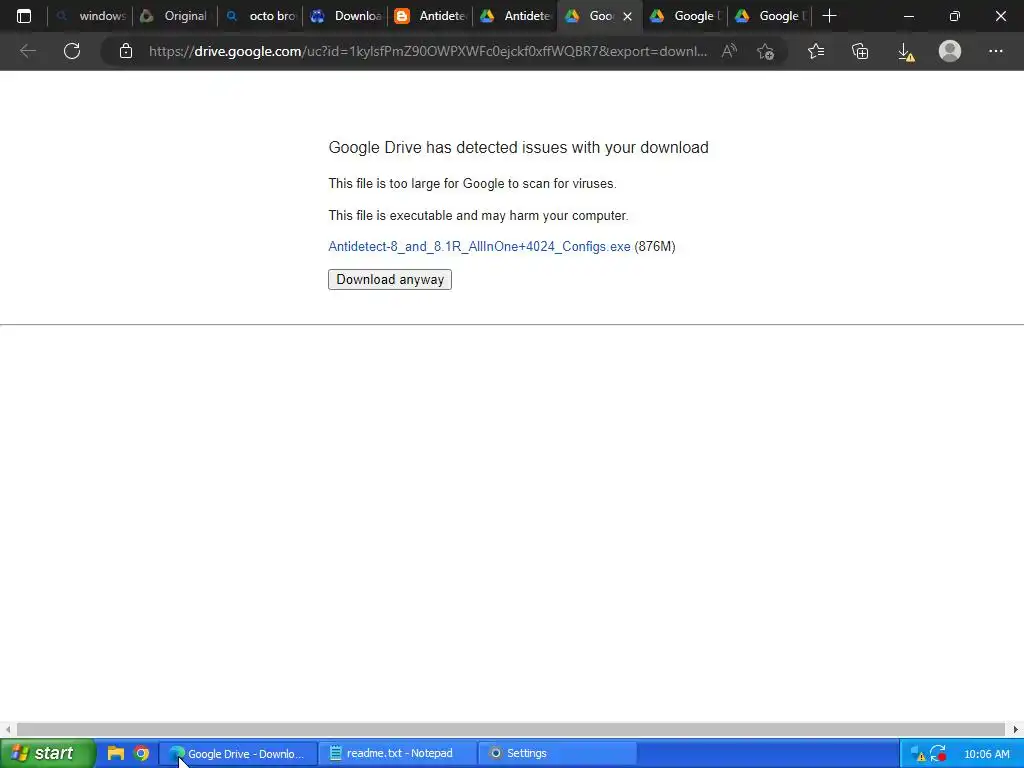
Task: View site information via the lock icon
Action: (x=126, y=51)
